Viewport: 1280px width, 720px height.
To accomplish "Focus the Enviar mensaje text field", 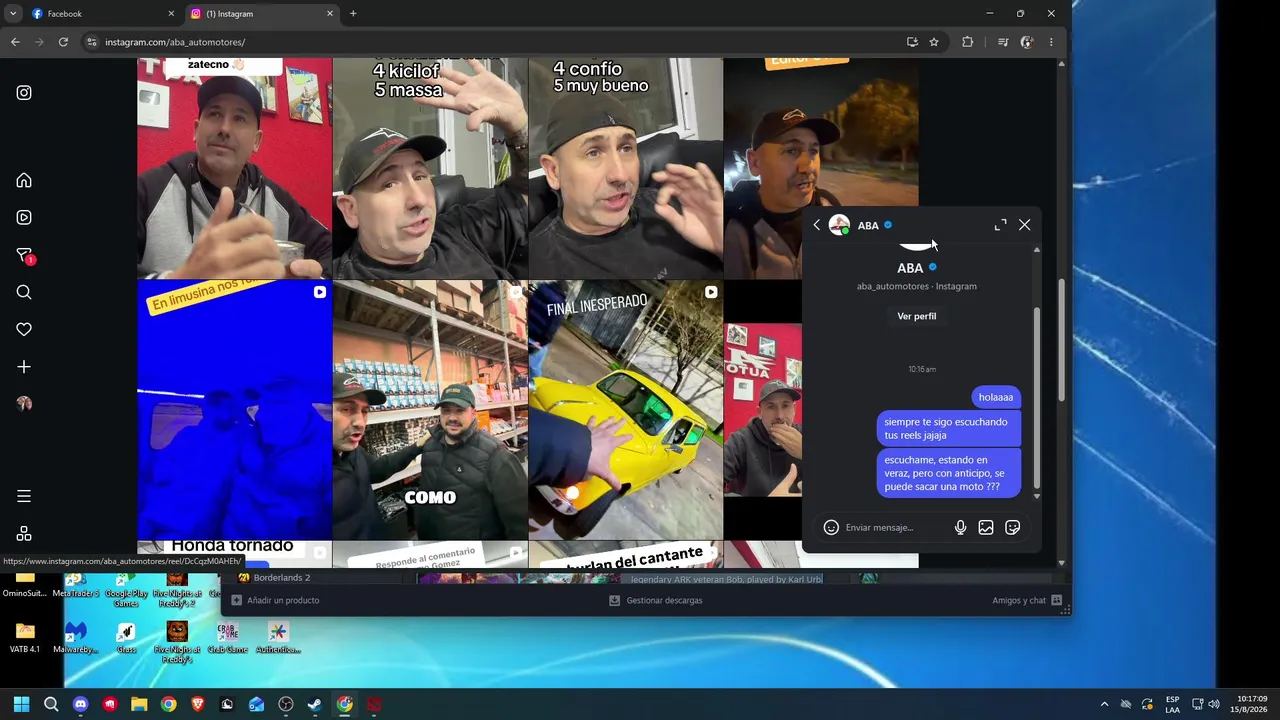I will click(x=894, y=527).
